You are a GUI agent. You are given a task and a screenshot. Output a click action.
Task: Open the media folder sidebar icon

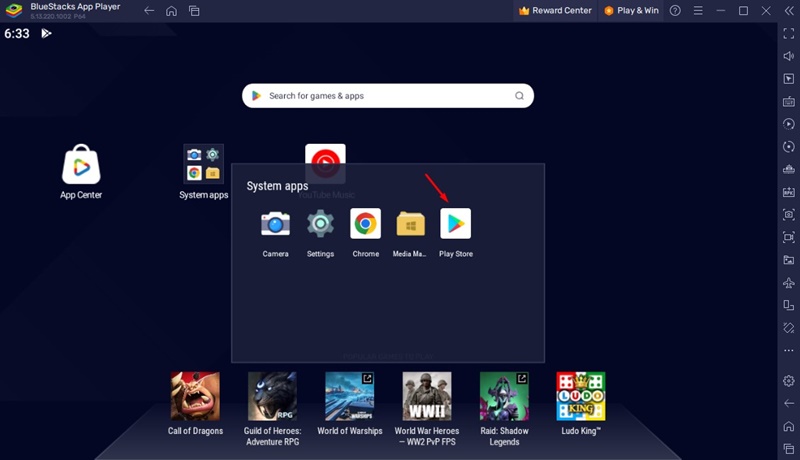(789, 260)
